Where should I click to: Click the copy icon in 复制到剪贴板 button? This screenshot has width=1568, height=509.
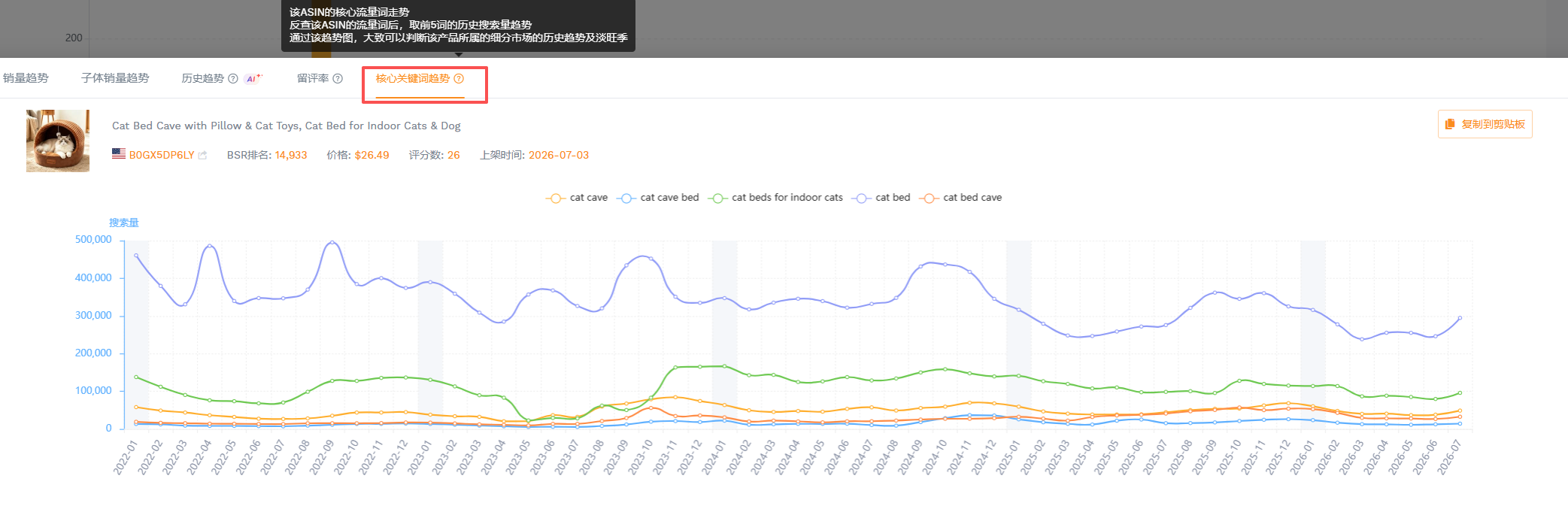(1450, 124)
